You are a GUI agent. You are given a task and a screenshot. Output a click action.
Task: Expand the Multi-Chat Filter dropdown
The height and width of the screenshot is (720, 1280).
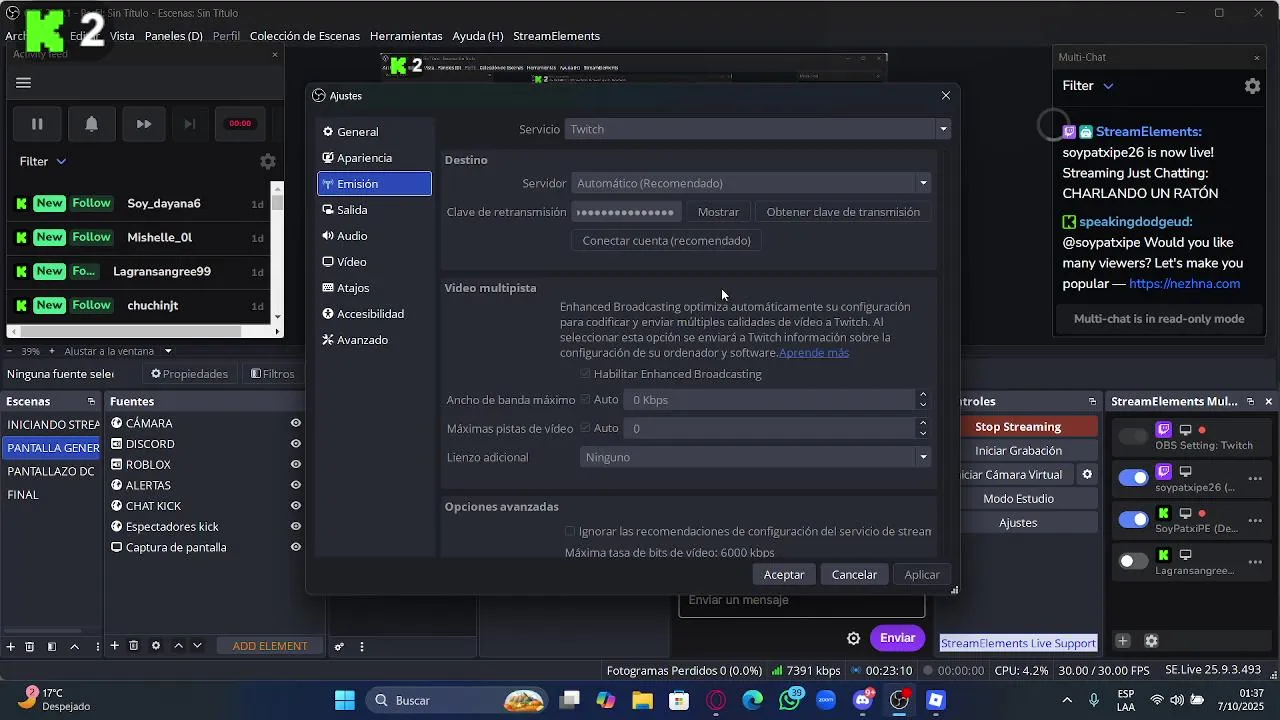click(1088, 86)
